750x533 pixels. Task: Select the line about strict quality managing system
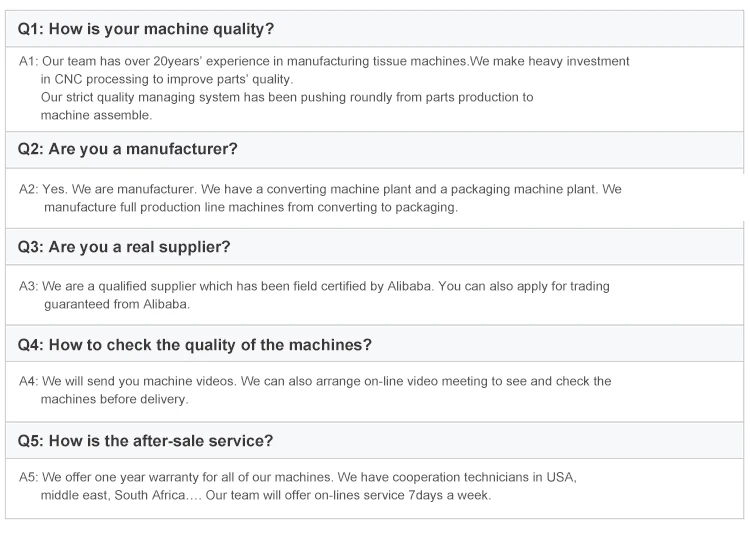tap(286, 97)
